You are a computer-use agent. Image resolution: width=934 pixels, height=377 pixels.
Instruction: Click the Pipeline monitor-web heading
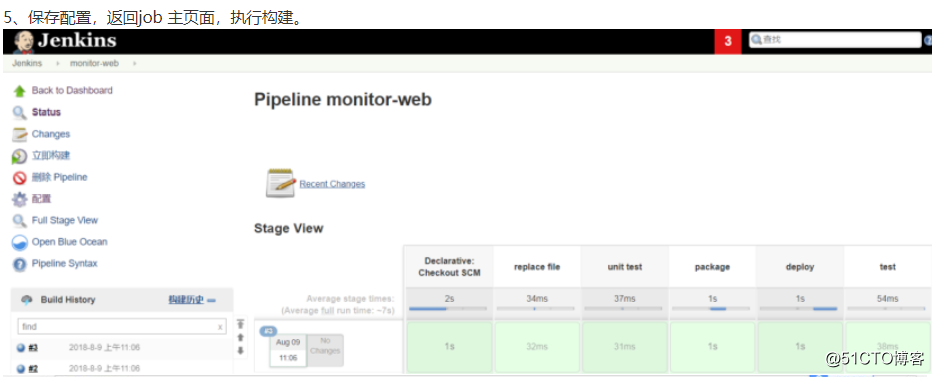[x=343, y=99]
